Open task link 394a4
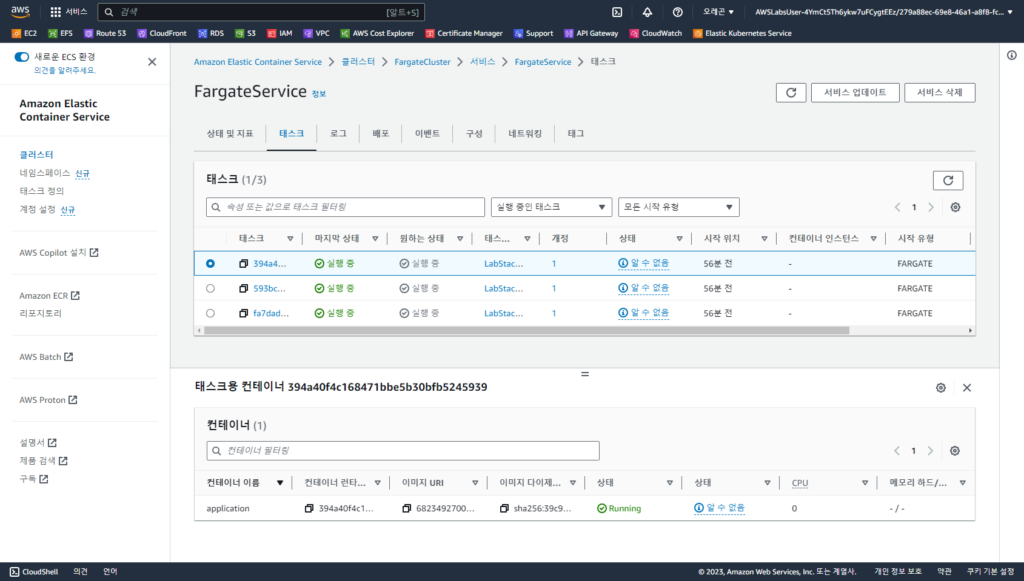The width and height of the screenshot is (1024, 581). pos(270,264)
